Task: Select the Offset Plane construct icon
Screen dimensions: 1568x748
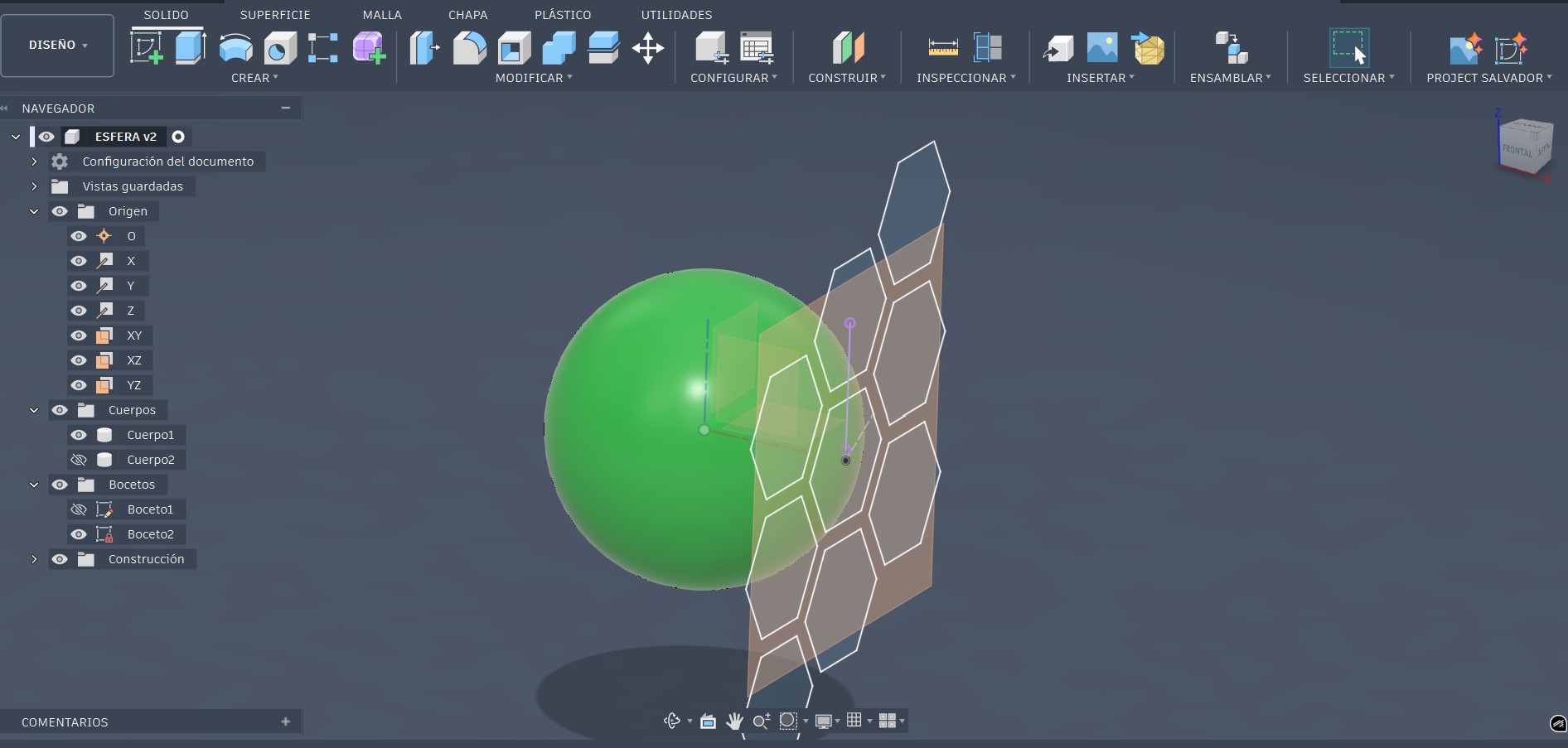Action: 848,48
